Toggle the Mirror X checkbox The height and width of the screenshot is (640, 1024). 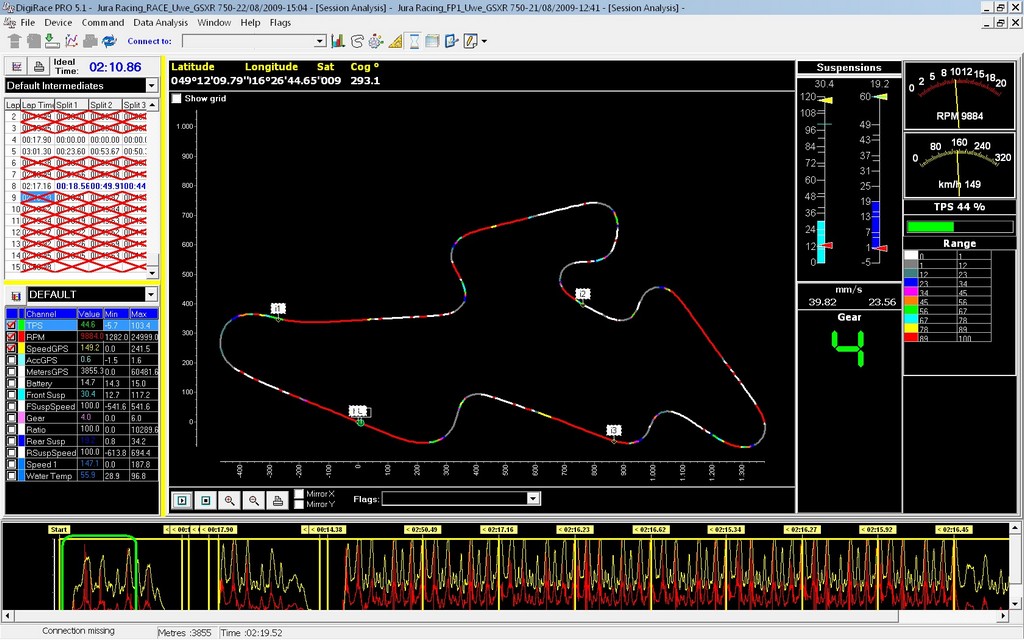pos(300,494)
